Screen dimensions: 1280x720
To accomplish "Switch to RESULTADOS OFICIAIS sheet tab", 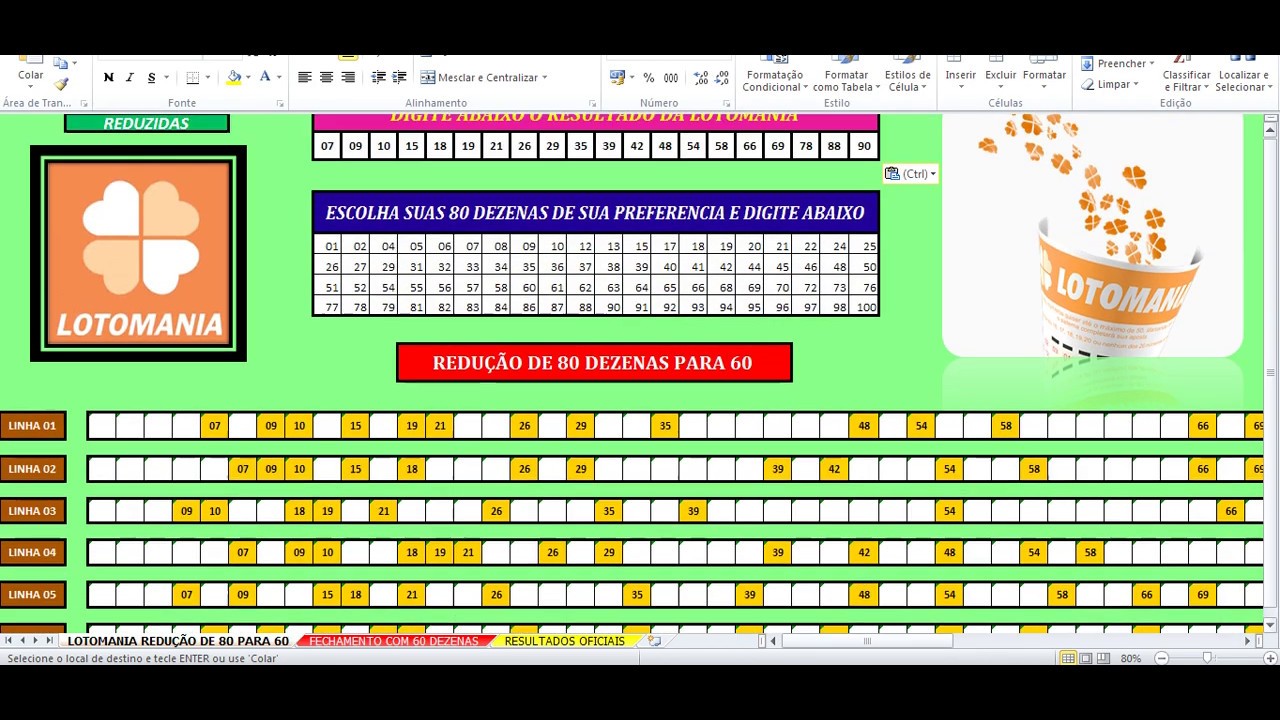I will [x=564, y=641].
